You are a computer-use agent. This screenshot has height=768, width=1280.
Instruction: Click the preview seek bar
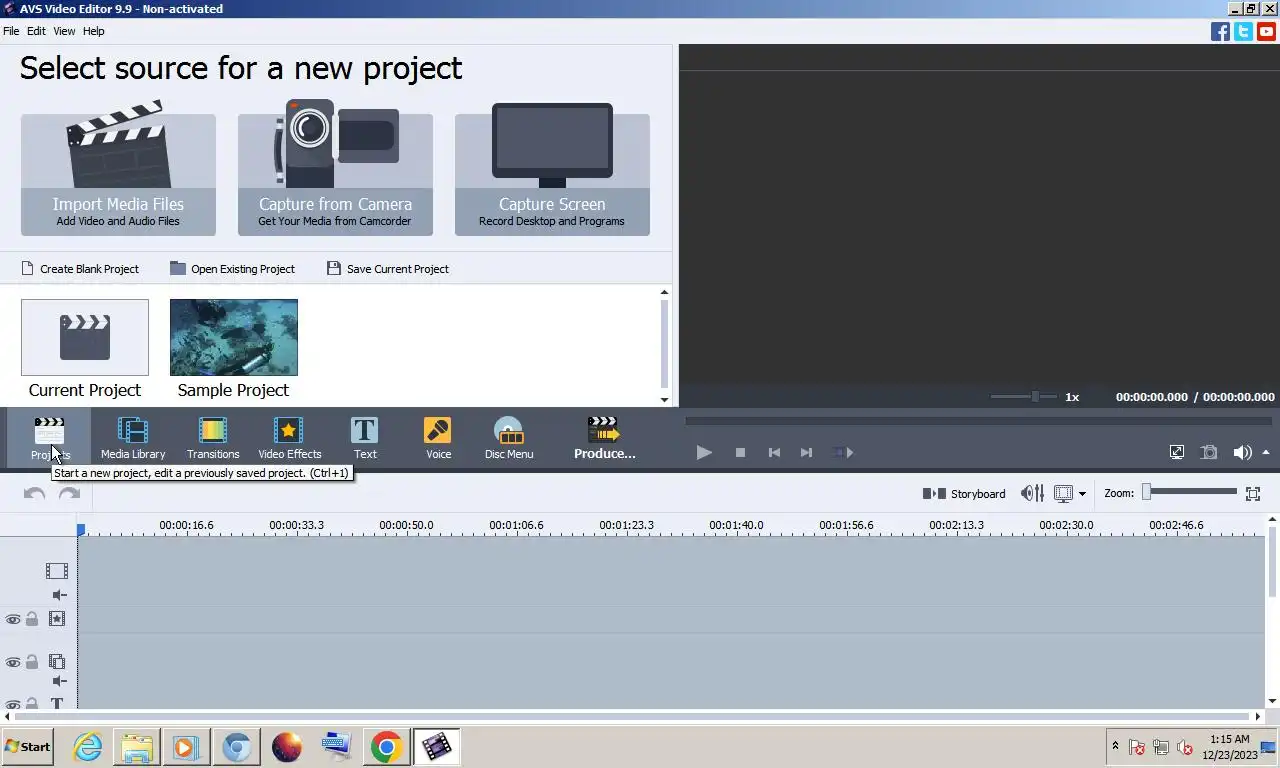pos(978,421)
